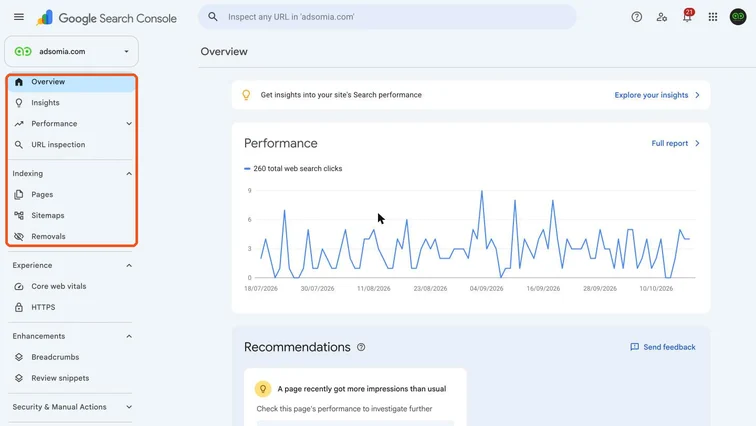Click the Review snippets layers icon
This screenshot has height=426, width=756.
[19, 378]
